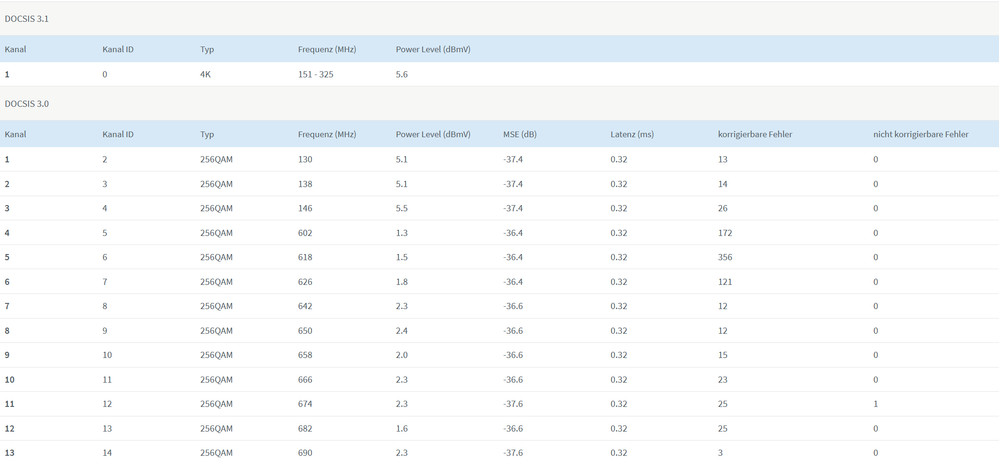Click the nicht korrigierbare Fehler column header
Image resolution: width=999 pixels, height=461 pixels.
click(x=921, y=134)
